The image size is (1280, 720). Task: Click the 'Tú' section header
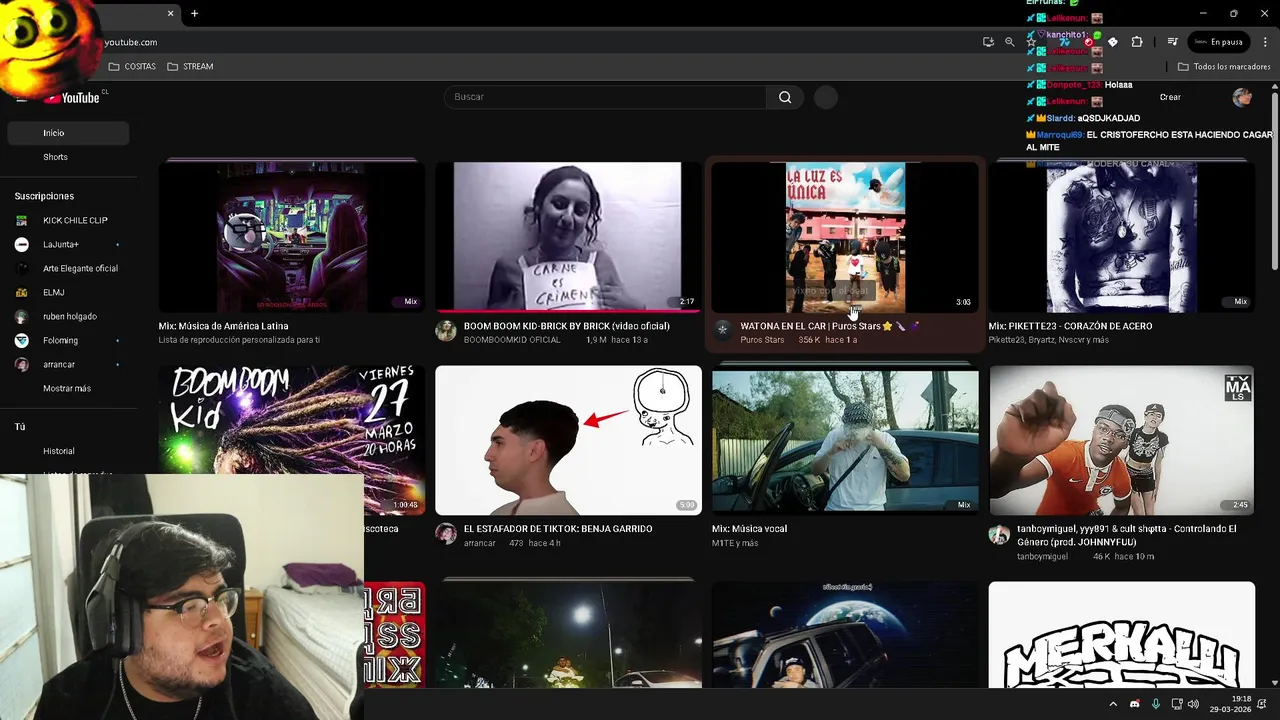[20, 427]
